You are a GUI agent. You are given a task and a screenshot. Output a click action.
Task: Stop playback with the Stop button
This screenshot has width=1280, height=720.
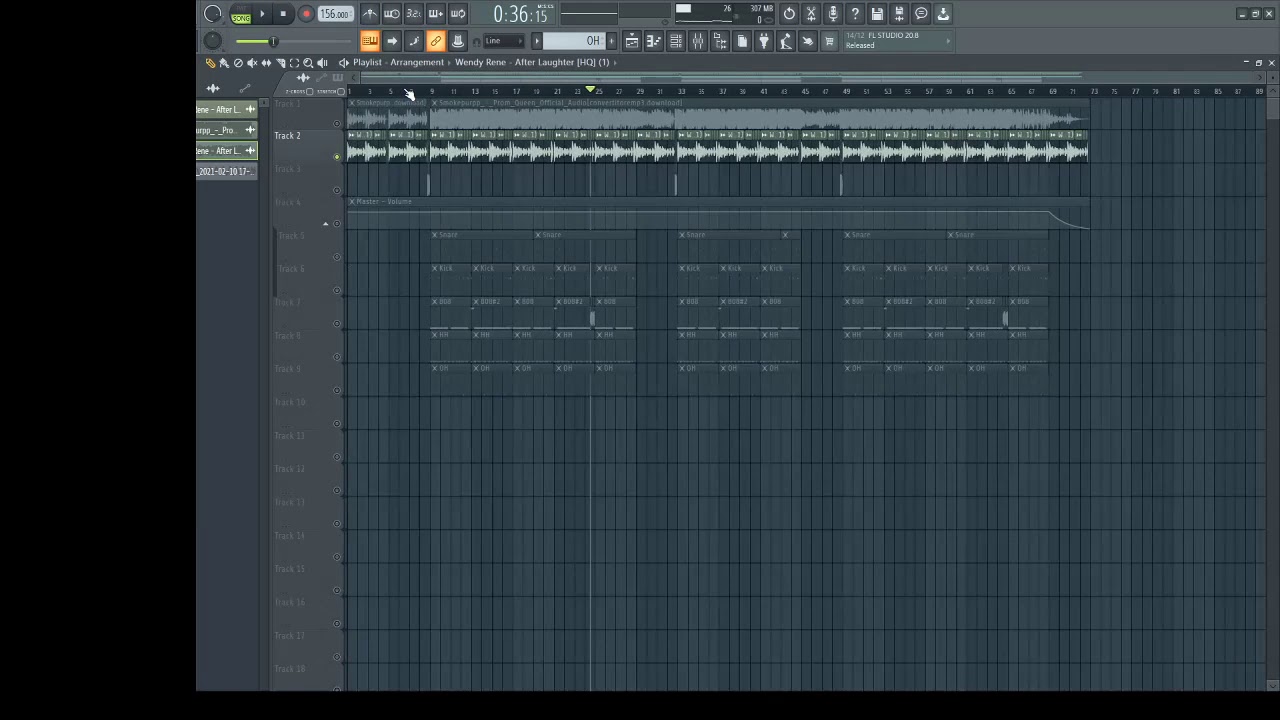point(284,14)
